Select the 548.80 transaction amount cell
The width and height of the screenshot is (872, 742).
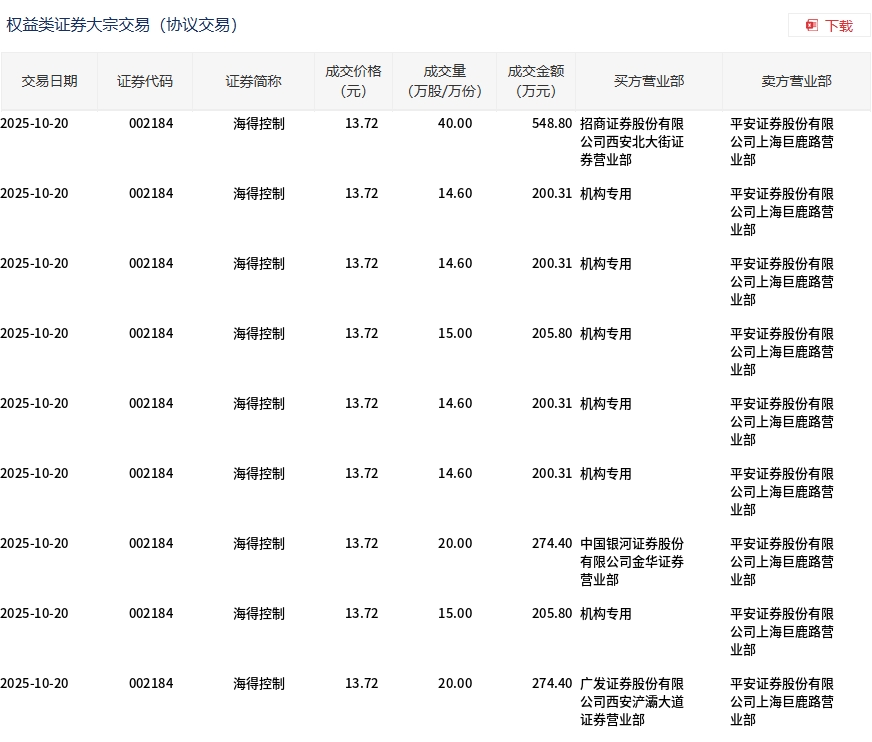(552, 123)
